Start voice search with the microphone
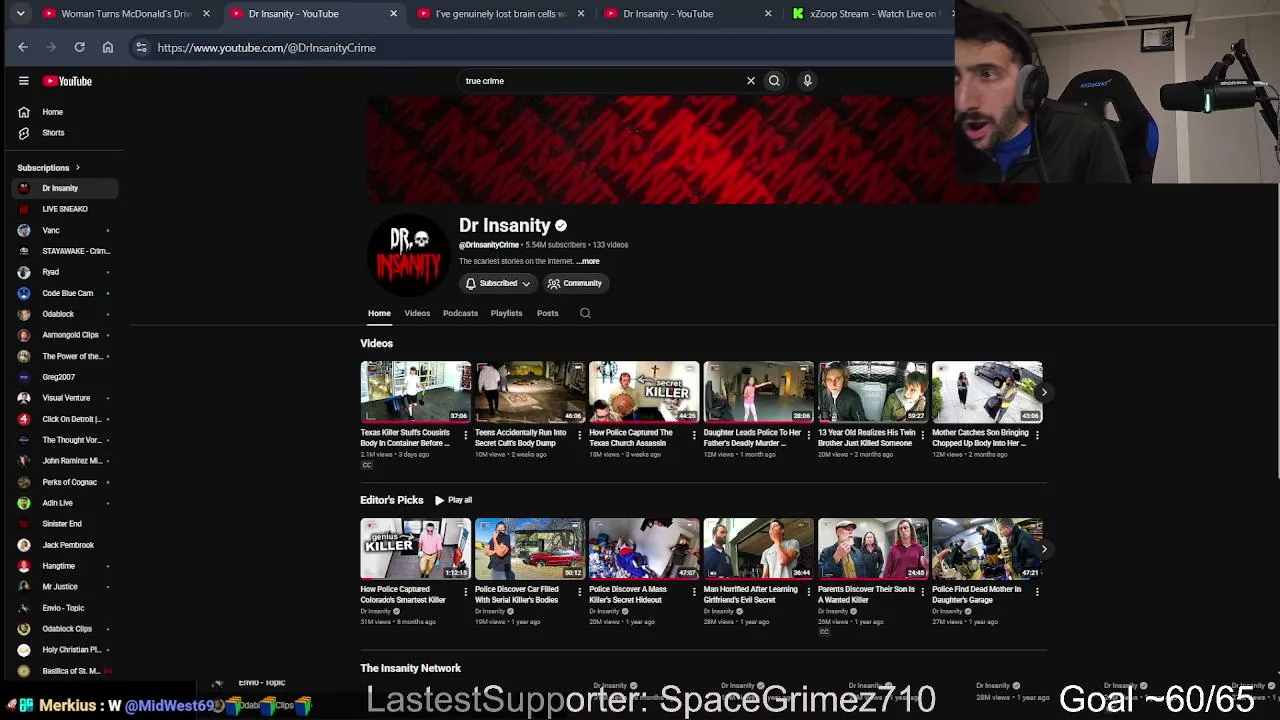Viewport: 1280px width, 720px height. [807, 81]
